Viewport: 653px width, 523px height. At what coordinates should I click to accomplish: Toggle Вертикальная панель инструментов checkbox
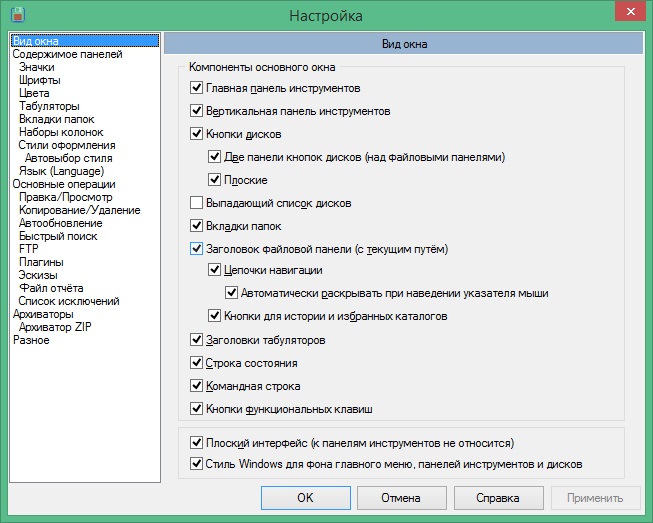click(x=196, y=111)
